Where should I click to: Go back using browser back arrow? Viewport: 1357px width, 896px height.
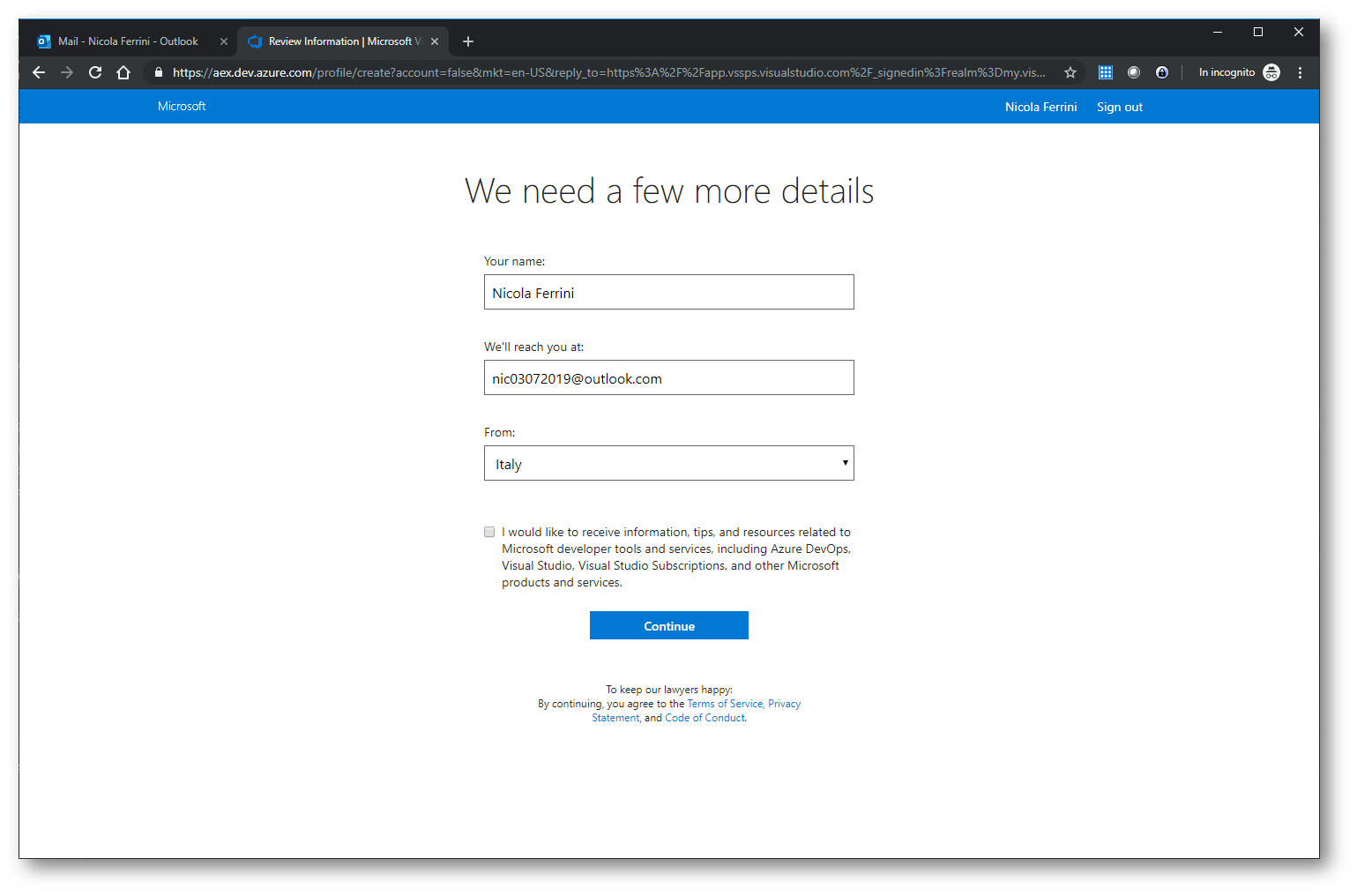[39, 72]
